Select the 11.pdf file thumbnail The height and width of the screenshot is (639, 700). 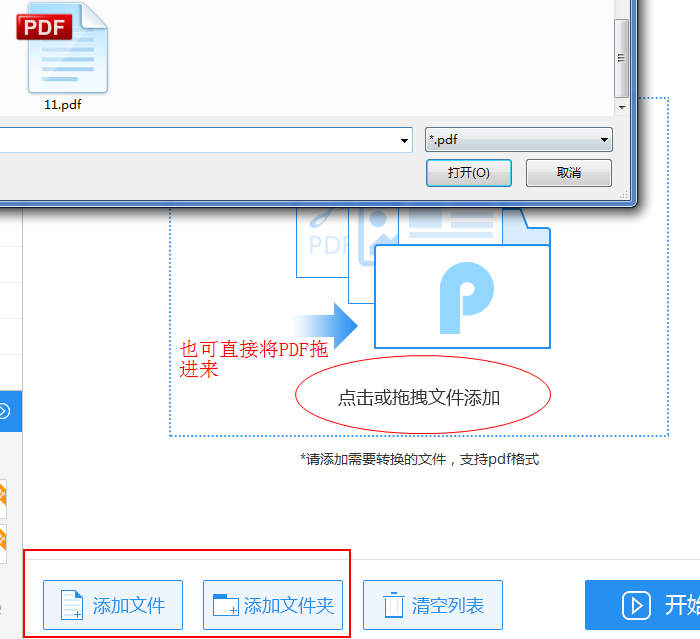pyautogui.click(x=62, y=48)
